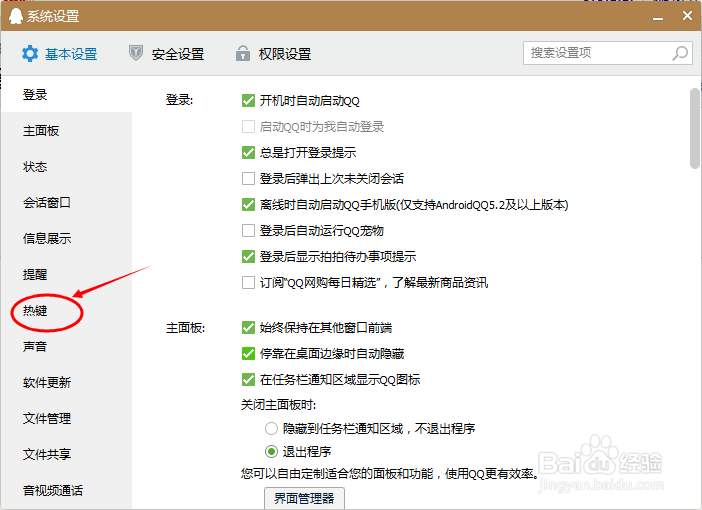702x510 pixels.
Task: Click the vertical scrollbar thumb
Action: click(695, 128)
